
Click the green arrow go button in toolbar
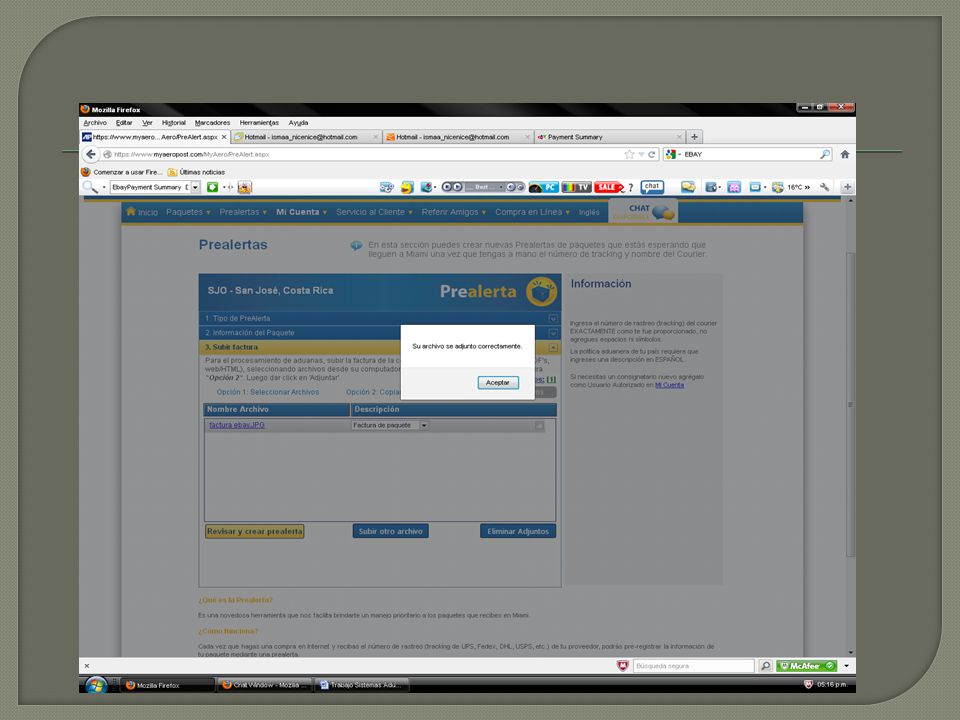pyautogui.click(x=212, y=187)
